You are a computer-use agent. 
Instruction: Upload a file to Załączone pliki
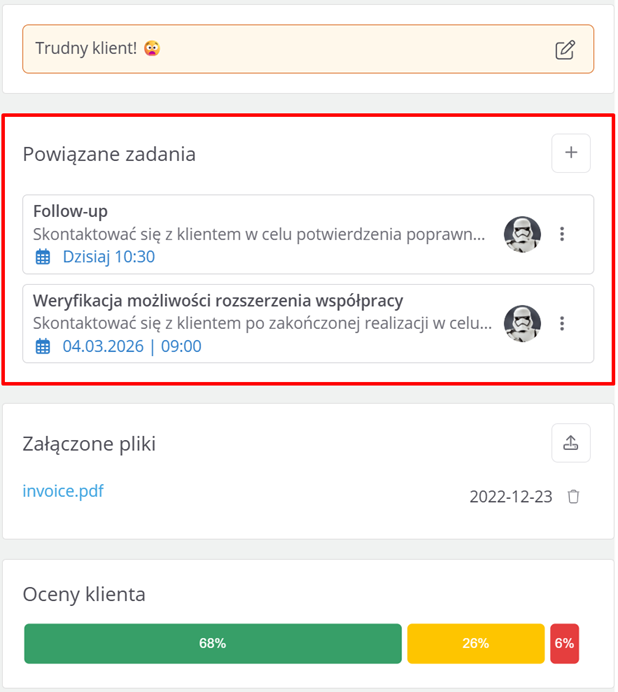point(571,443)
